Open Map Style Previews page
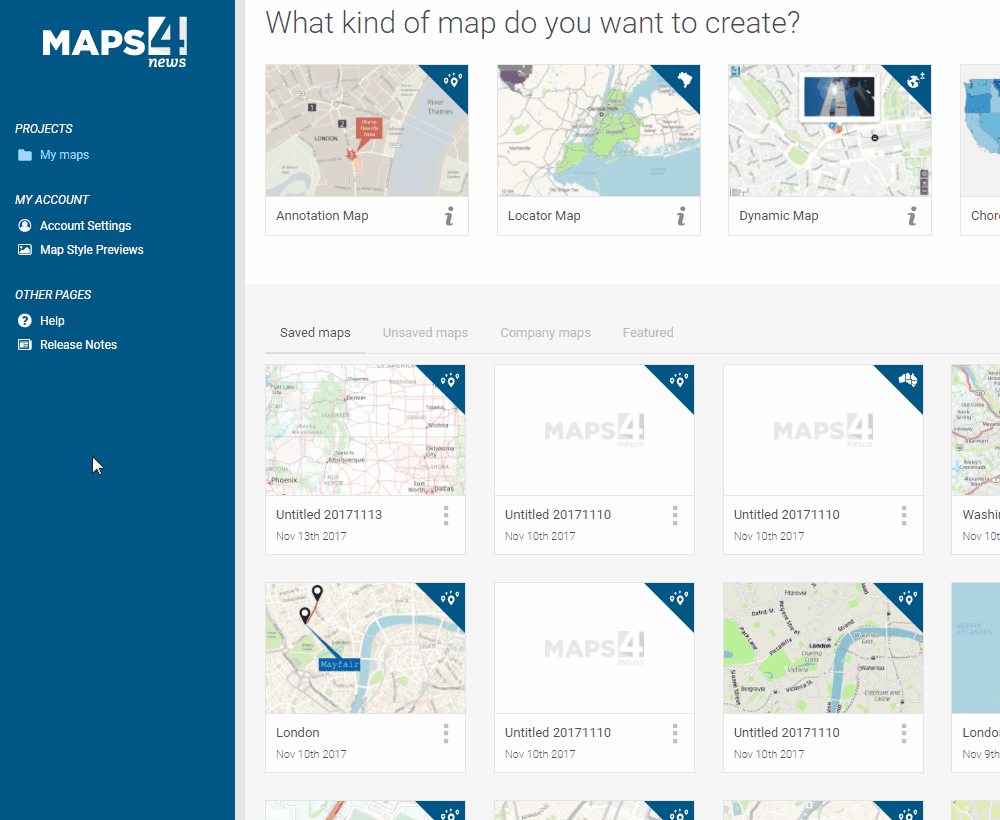Viewport: 1000px width, 820px height. [x=92, y=250]
